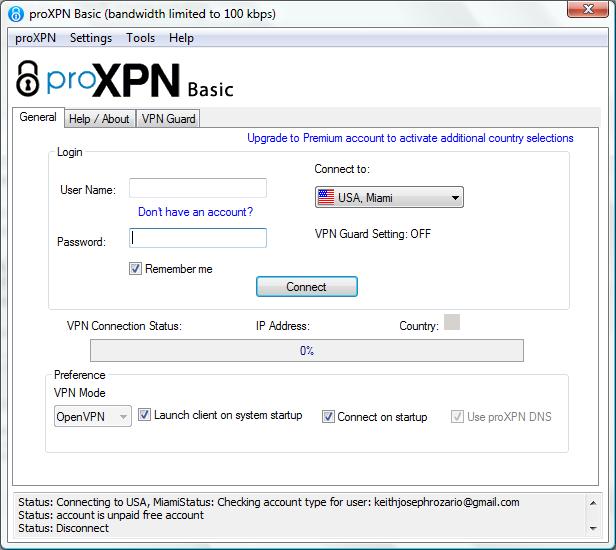Switch to the Help / About tab

(99, 119)
